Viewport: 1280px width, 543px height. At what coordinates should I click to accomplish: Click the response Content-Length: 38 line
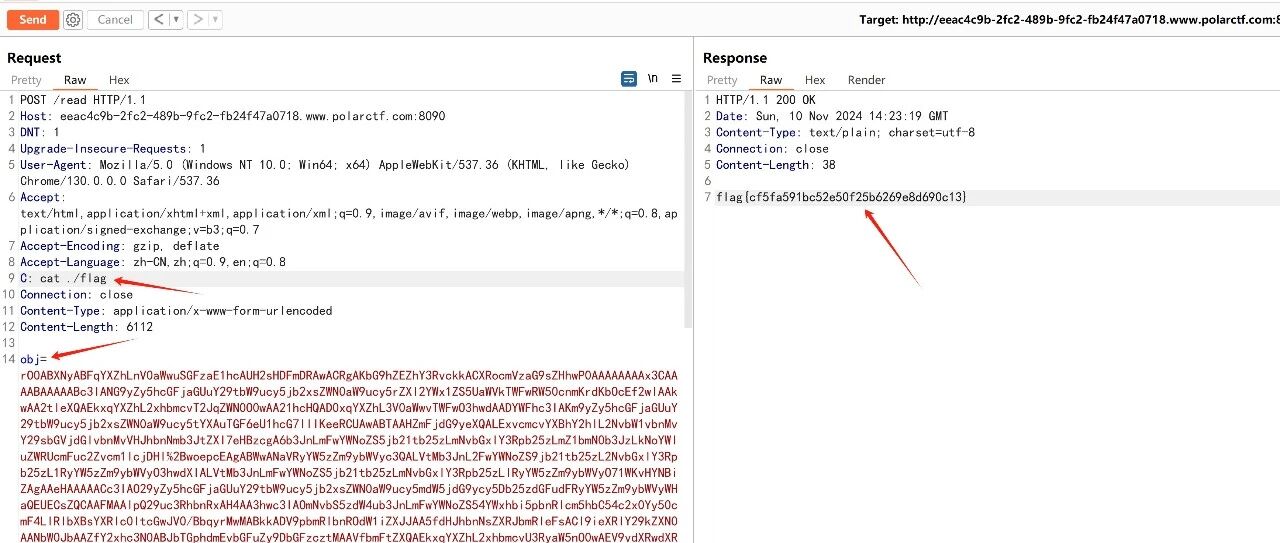point(776,165)
